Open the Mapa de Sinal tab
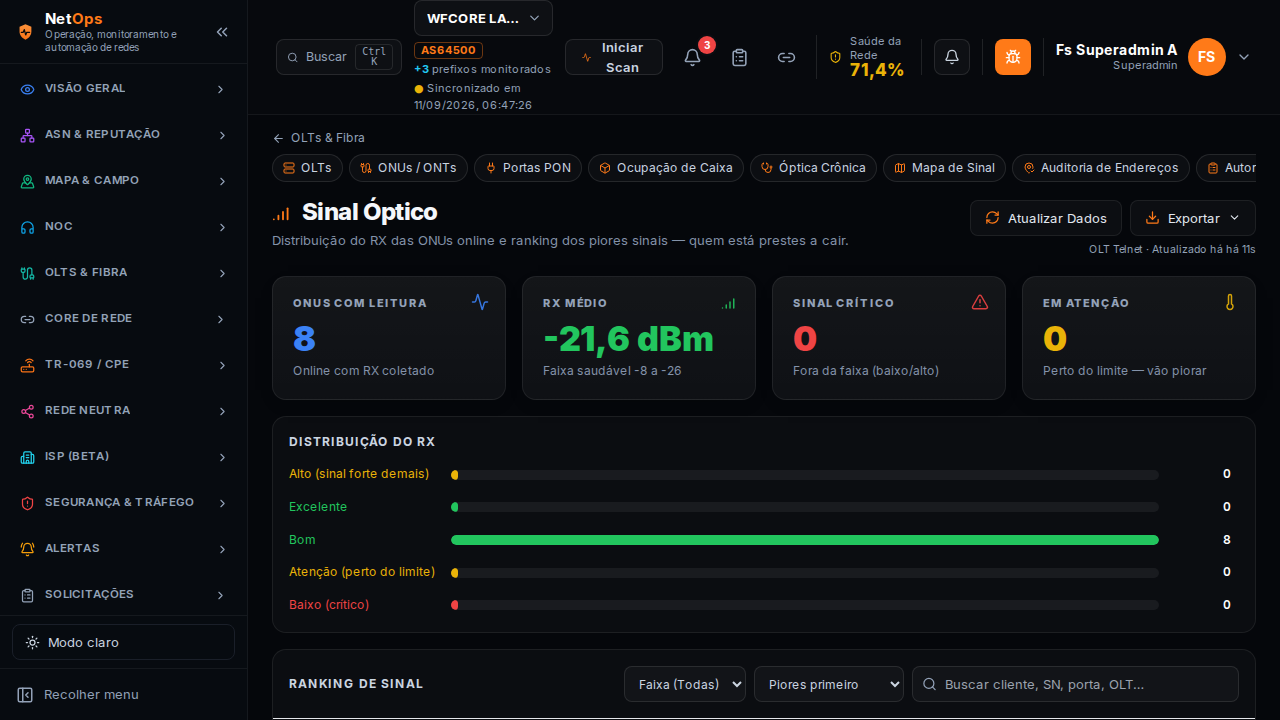The height and width of the screenshot is (720, 1280). pyautogui.click(x=945, y=168)
